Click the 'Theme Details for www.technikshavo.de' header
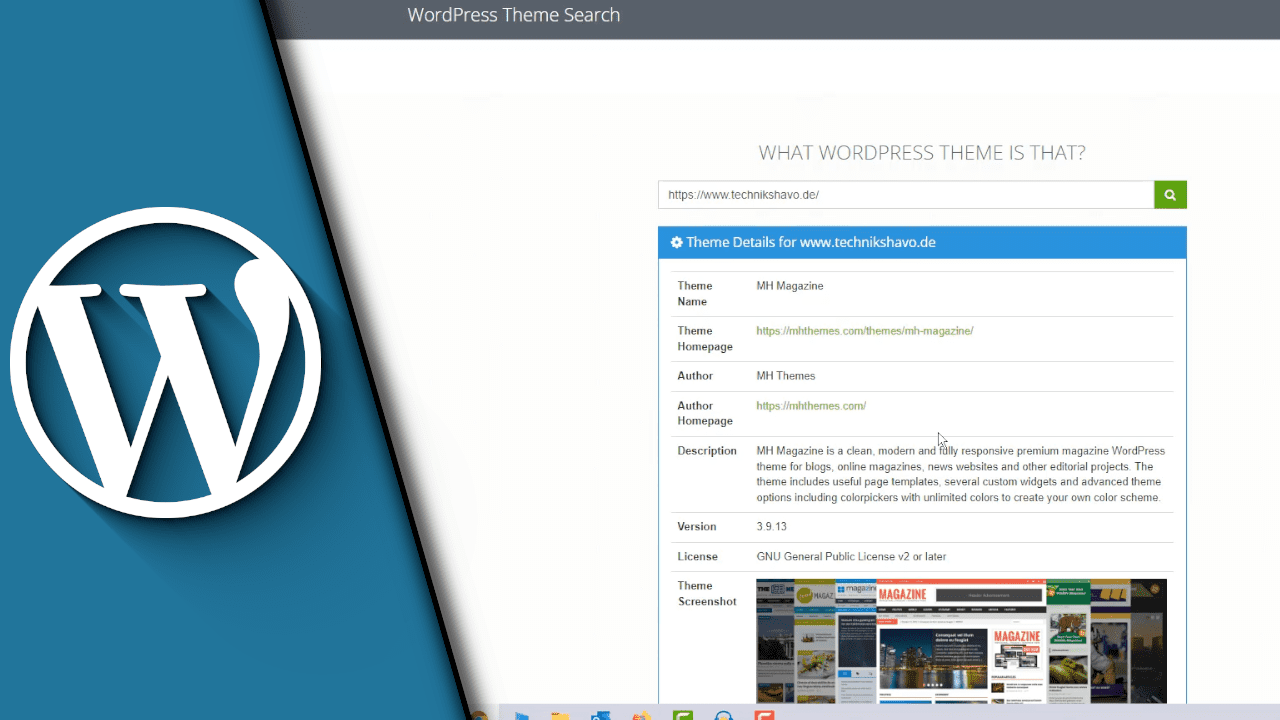The width and height of the screenshot is (1280, 720). [x=922, y=243]
